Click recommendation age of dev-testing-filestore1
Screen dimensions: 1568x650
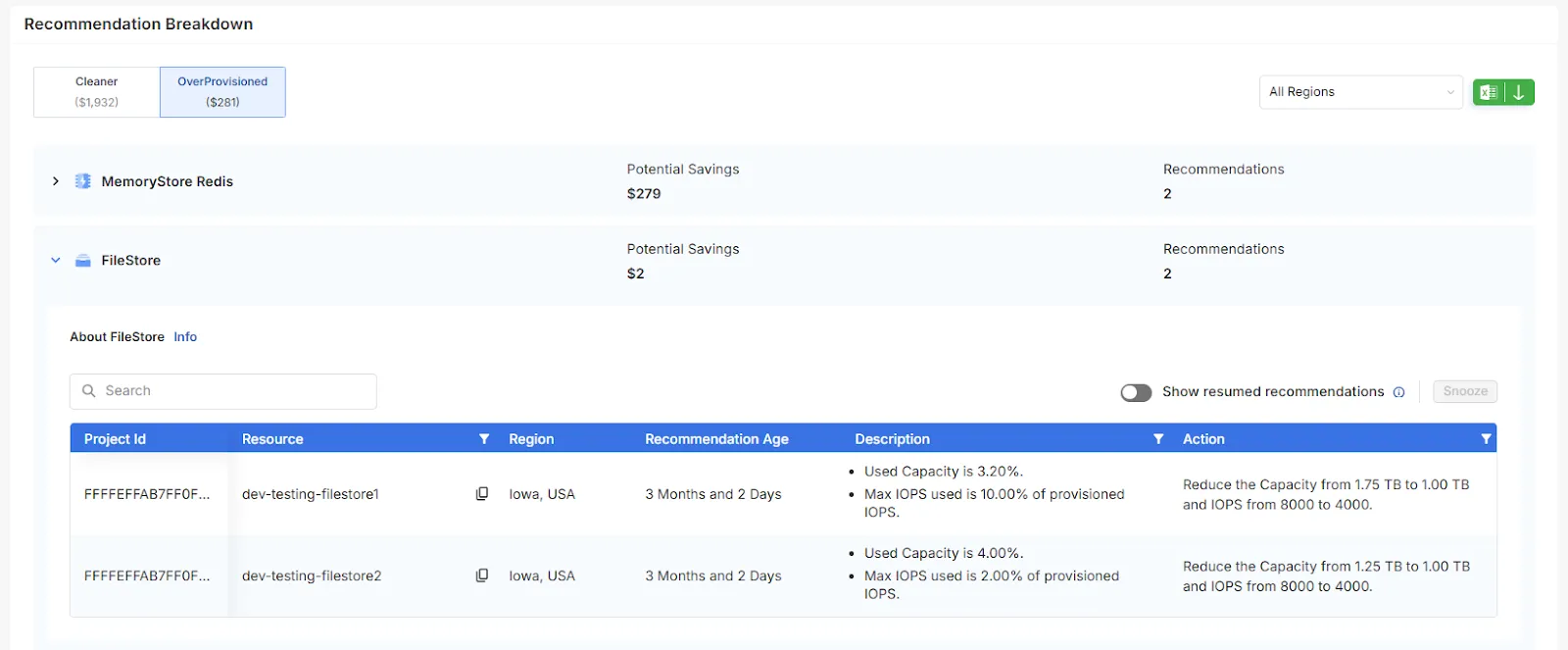[x=713, y=494]
